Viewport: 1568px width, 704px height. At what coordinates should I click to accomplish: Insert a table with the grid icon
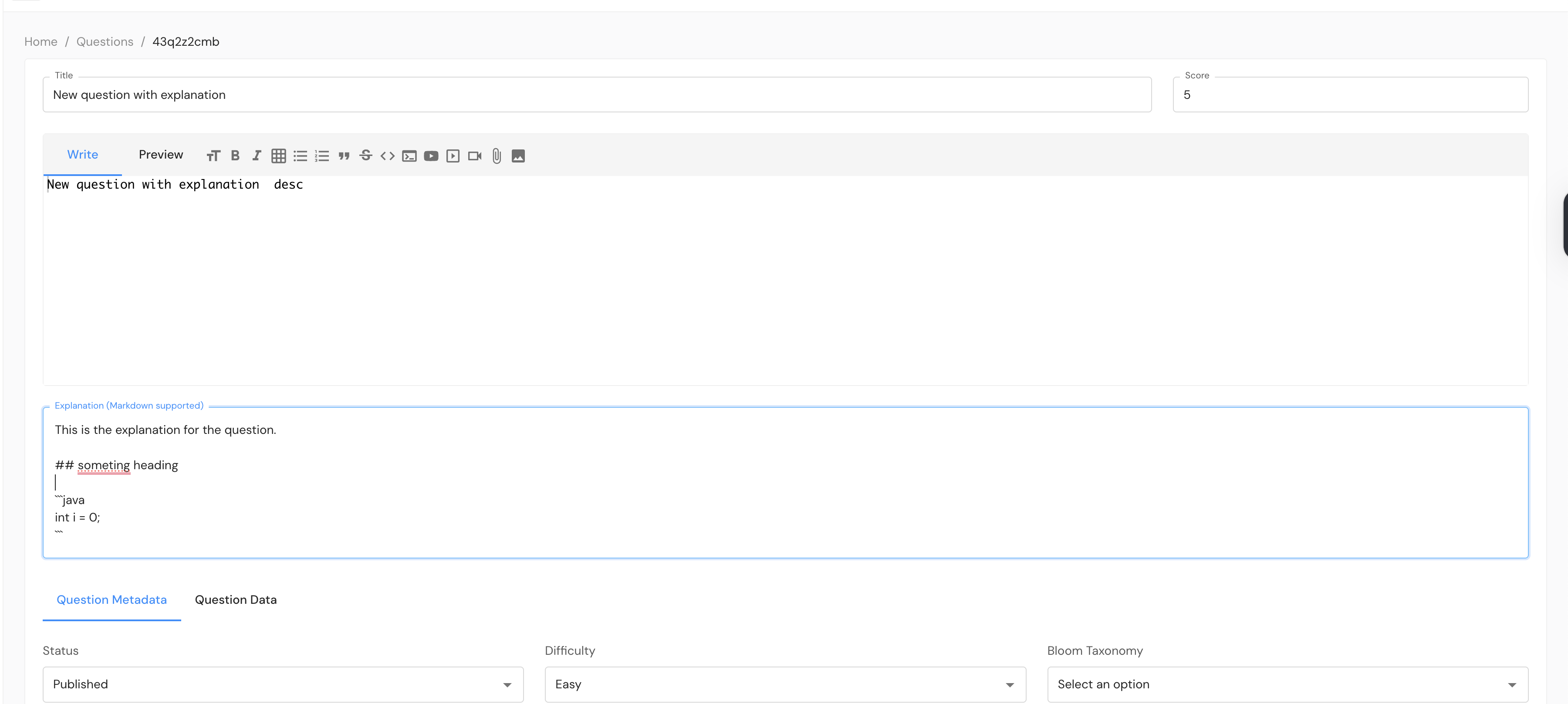279,156
